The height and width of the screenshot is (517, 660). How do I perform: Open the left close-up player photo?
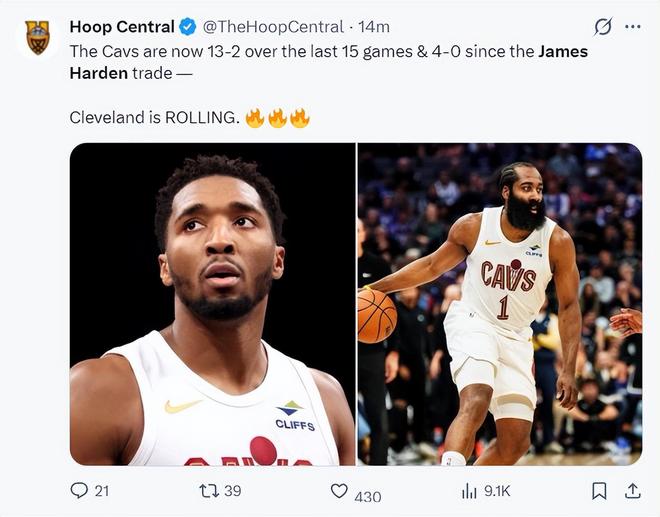click(x=212, y=304)
